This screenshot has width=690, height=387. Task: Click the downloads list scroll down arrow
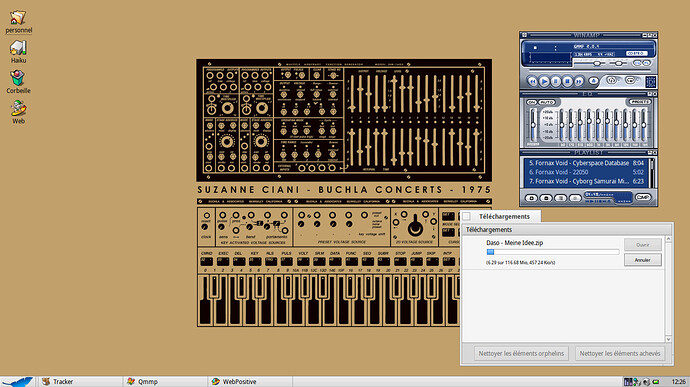pyautogui.click(x=668, y=339)
